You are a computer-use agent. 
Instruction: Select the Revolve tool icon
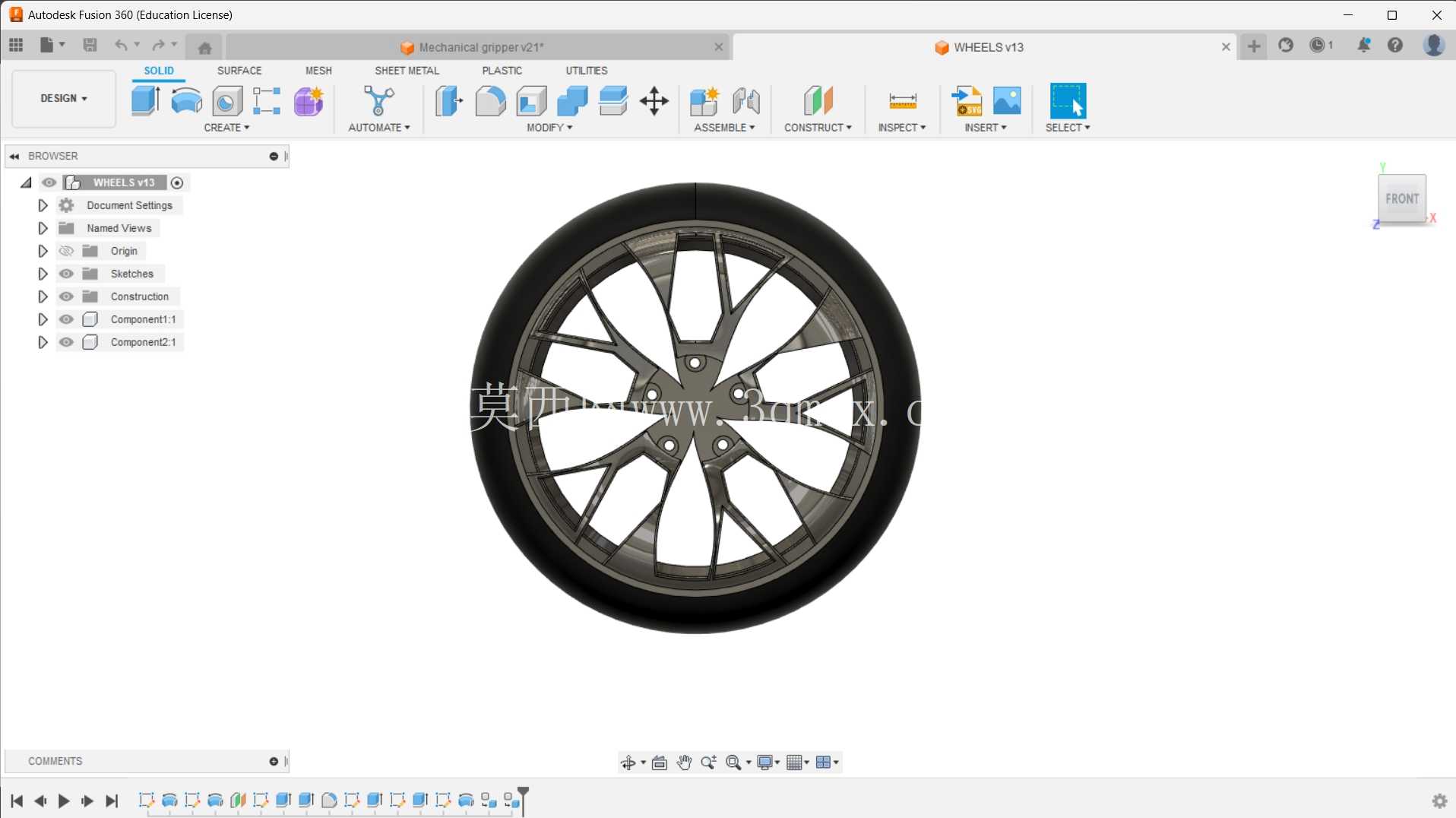pyautogui.click(x=186, y=100)
